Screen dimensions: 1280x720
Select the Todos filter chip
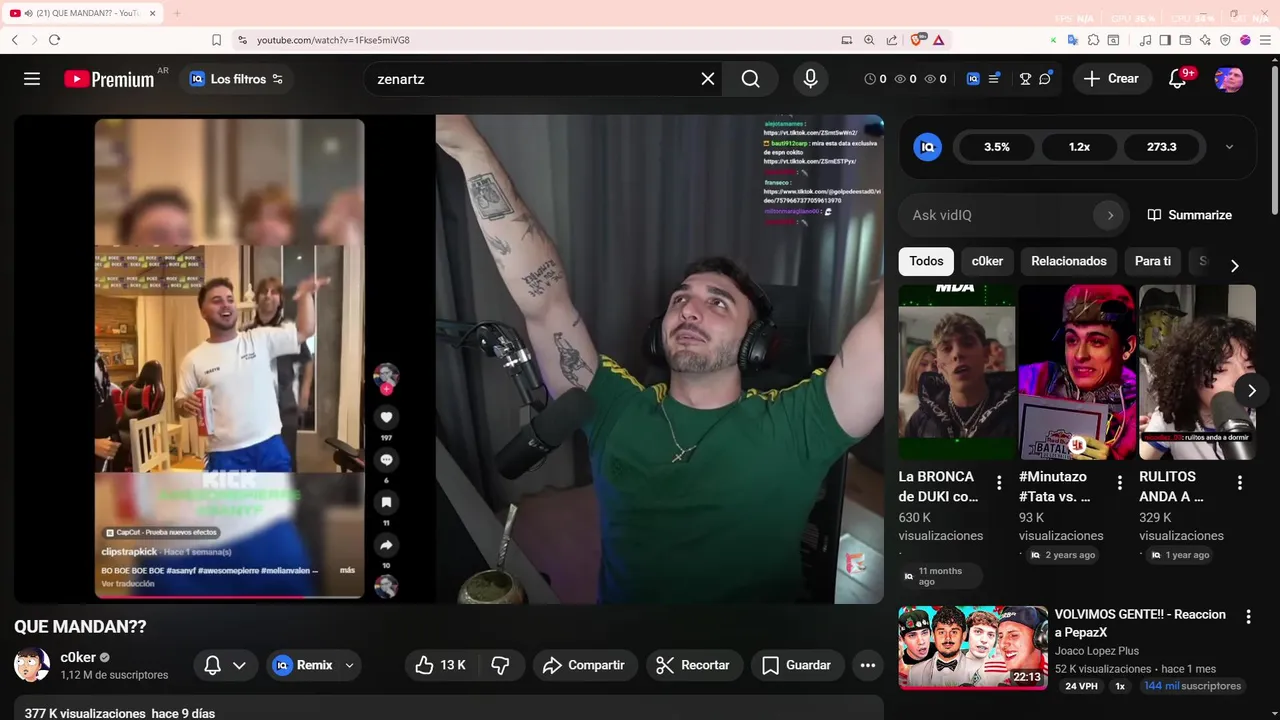click(926, 261)
